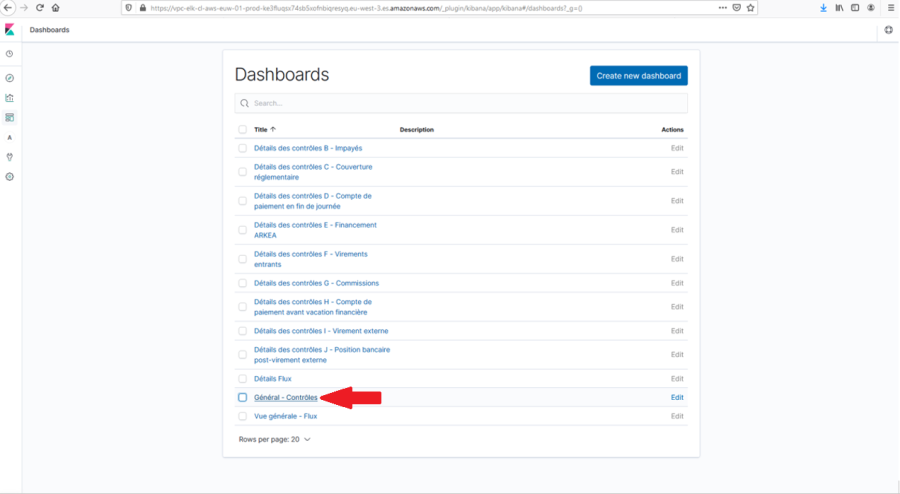Viewport: 900px width, 494px height.
Task: Click the Recently viewed clock icon
Action: pyautogui.click(x=9, y=54)
